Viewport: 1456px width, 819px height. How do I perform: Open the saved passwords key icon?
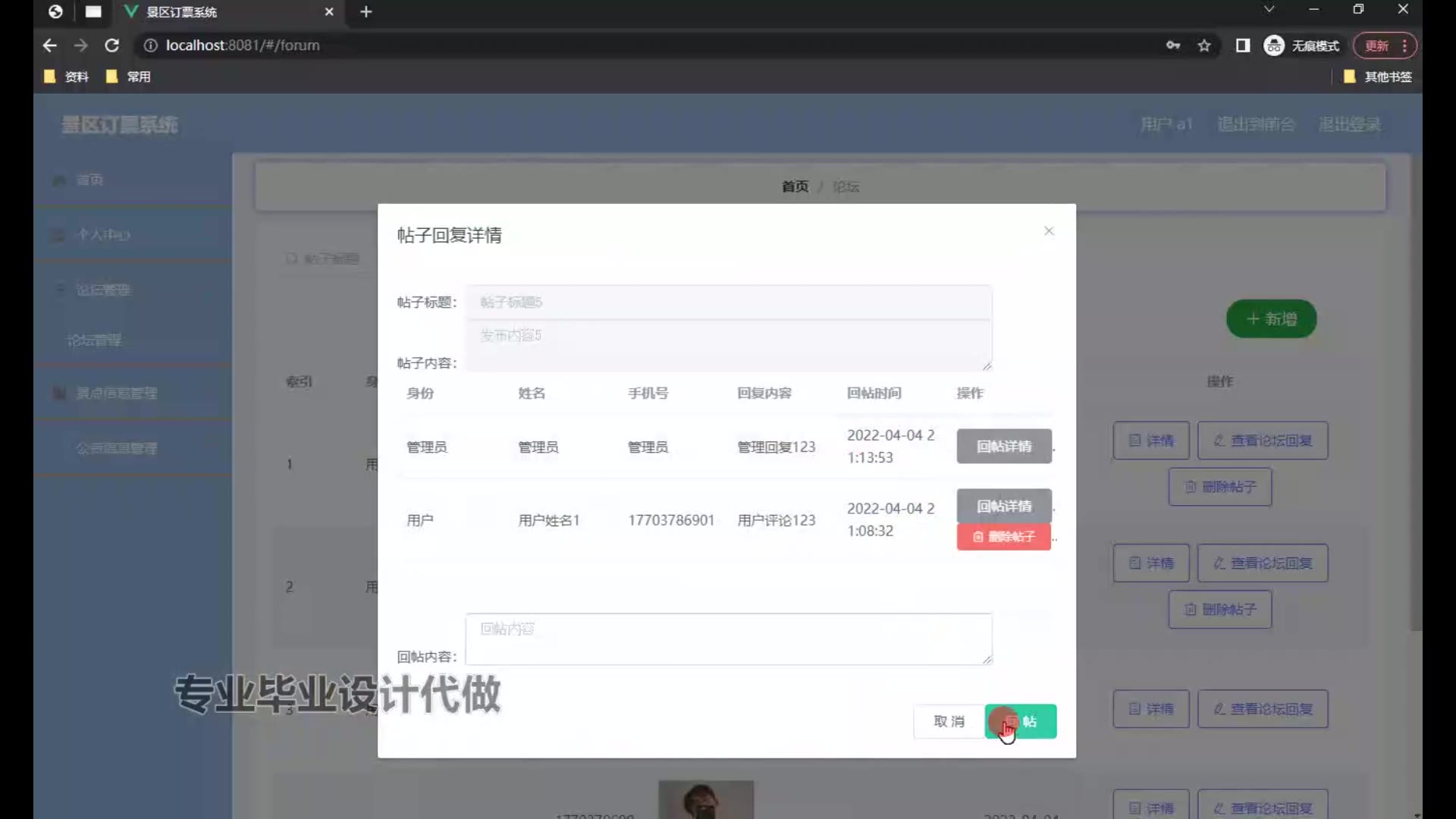[1172, 45]
